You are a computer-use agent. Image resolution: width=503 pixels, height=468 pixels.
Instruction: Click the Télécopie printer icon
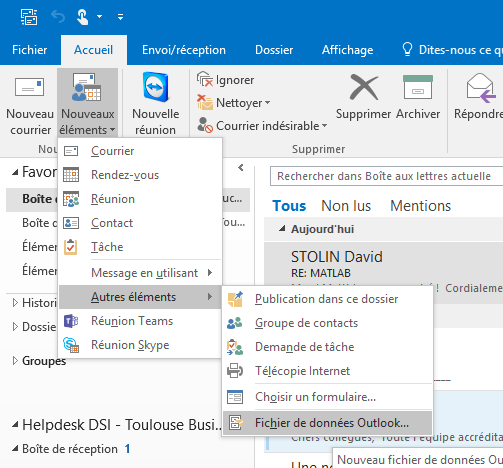[x=235, y=371]
